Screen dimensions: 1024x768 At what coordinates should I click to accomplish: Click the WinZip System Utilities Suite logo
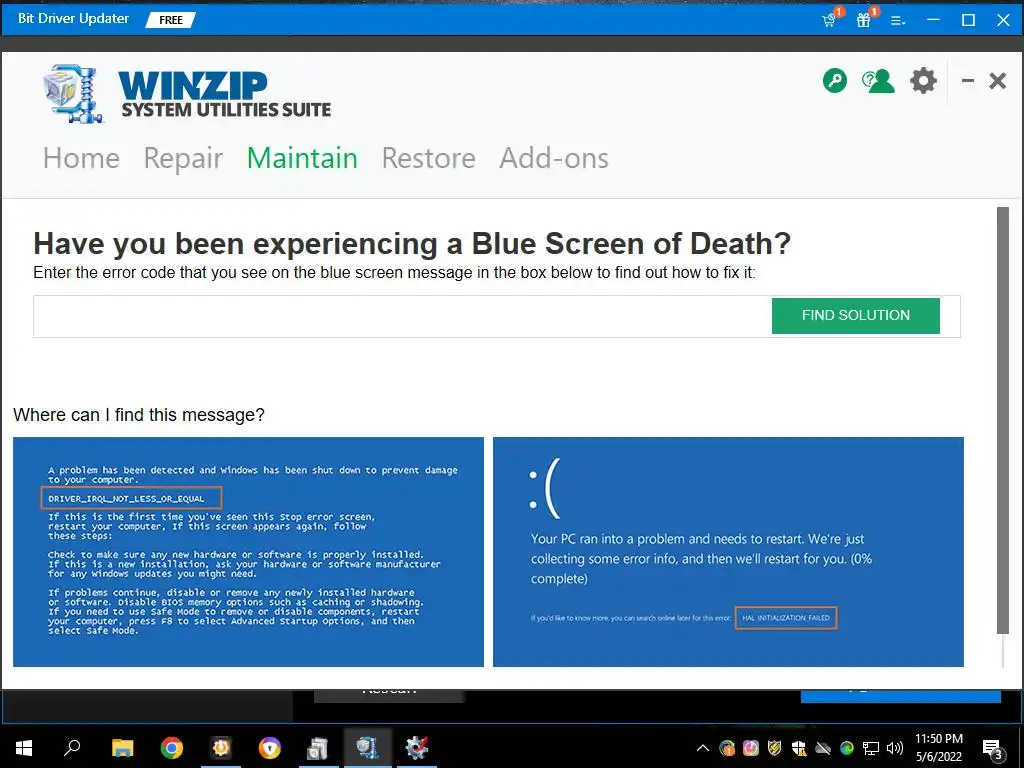pos(187,94)
